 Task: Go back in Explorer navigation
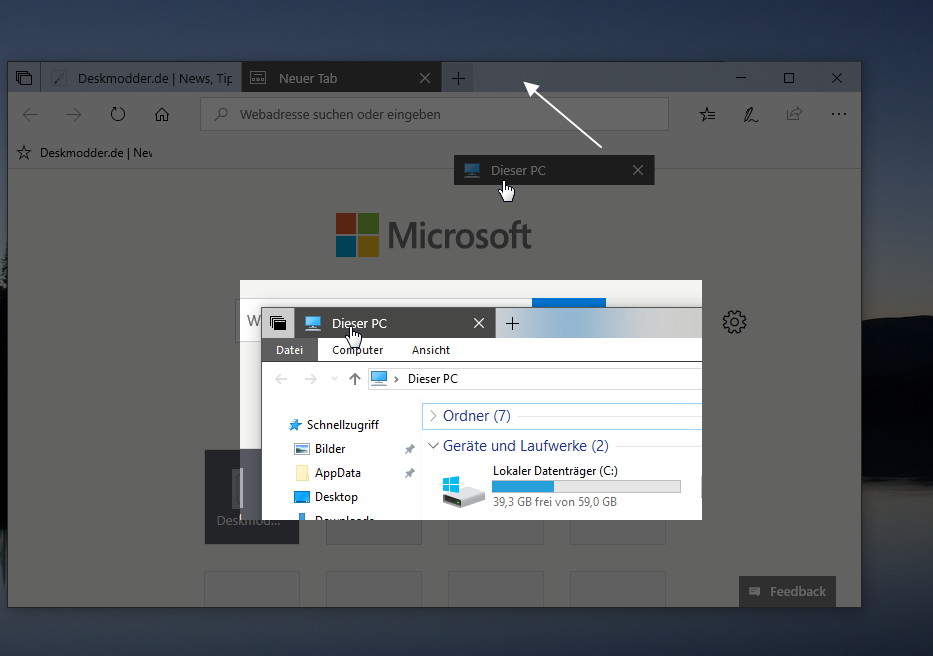(281, 379)
